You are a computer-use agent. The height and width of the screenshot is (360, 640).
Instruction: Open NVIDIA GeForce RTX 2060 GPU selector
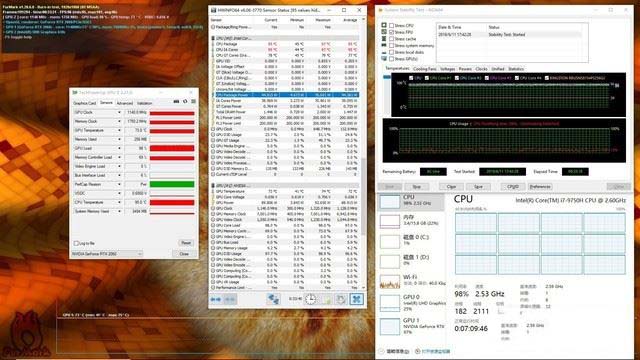(107, 254)
